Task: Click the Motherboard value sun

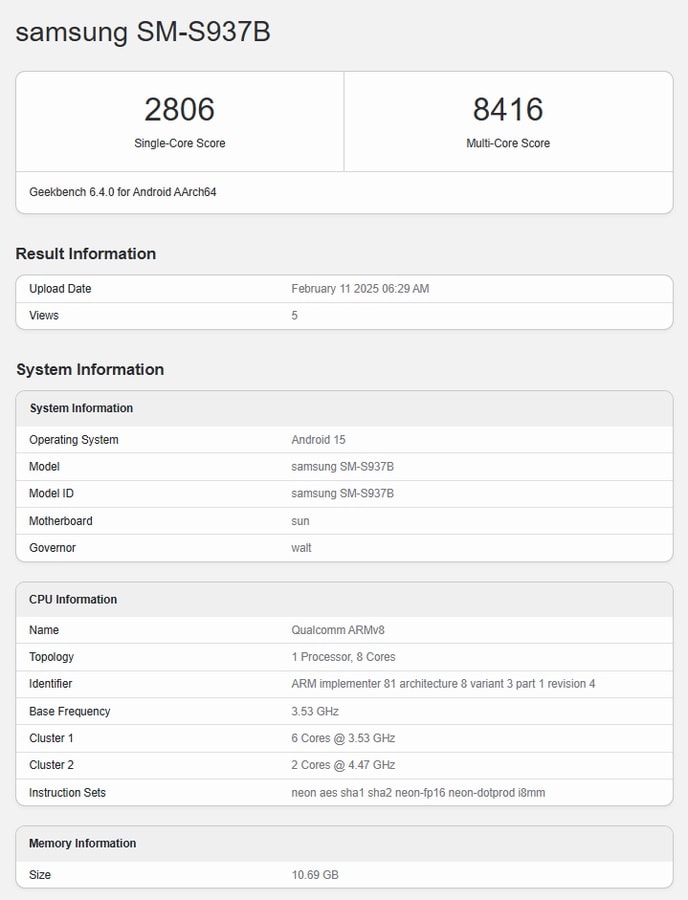Action: (x=300, y=521)
